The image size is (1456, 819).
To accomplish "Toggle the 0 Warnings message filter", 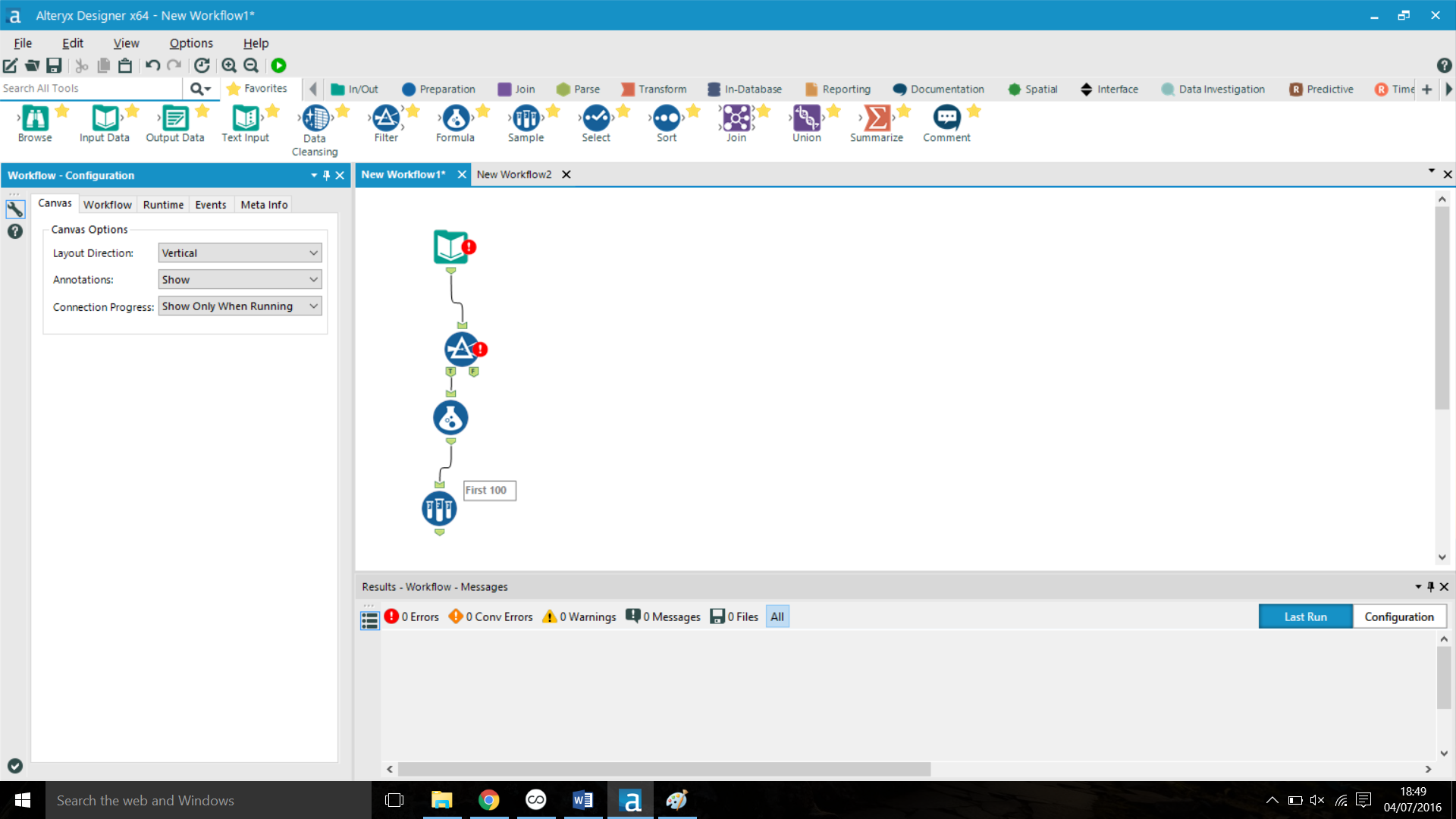I will pyautogui.click(x=579, y=617).
